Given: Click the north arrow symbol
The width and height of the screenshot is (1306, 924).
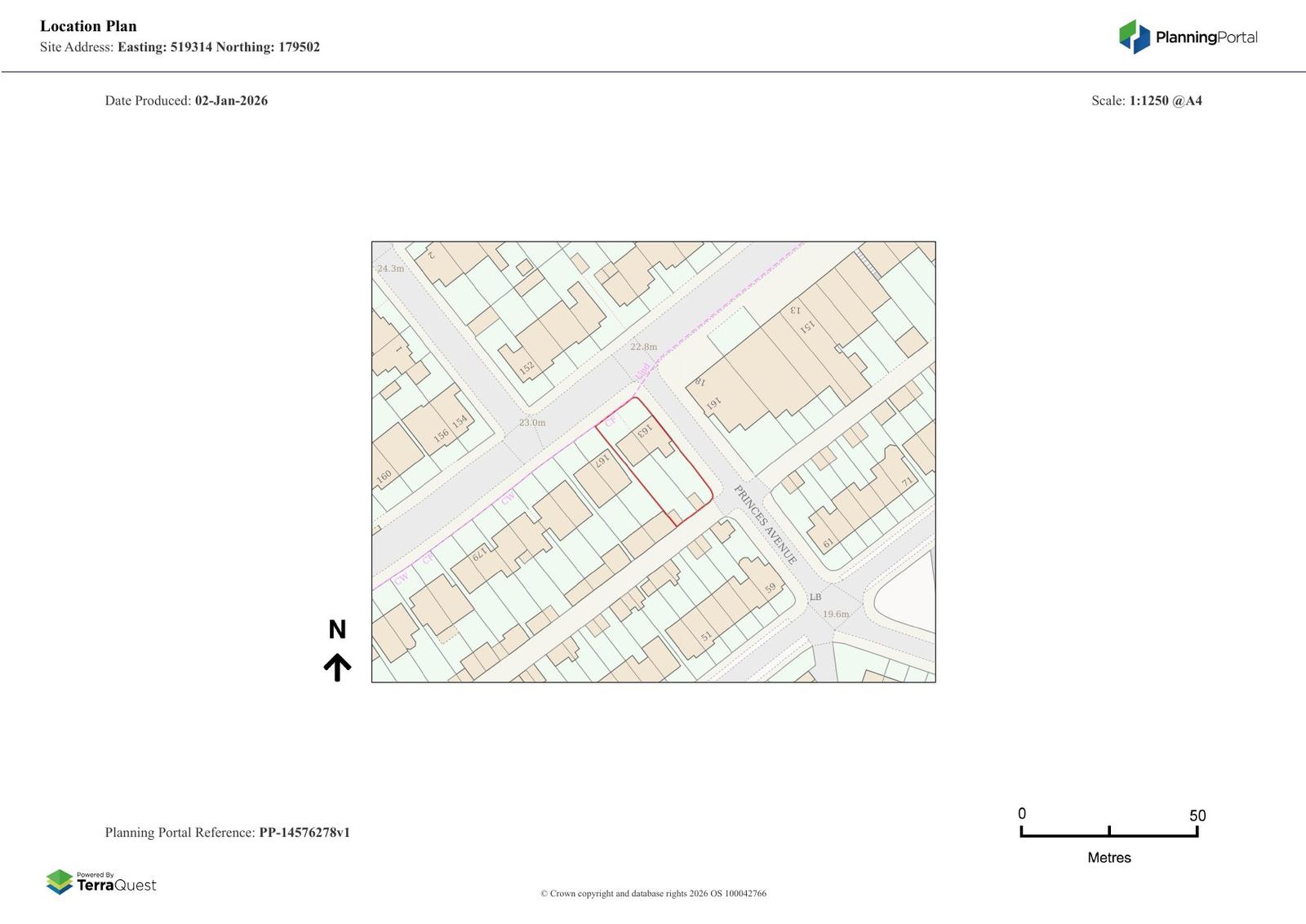Looking at the screenshot, I should click(337, 667).
